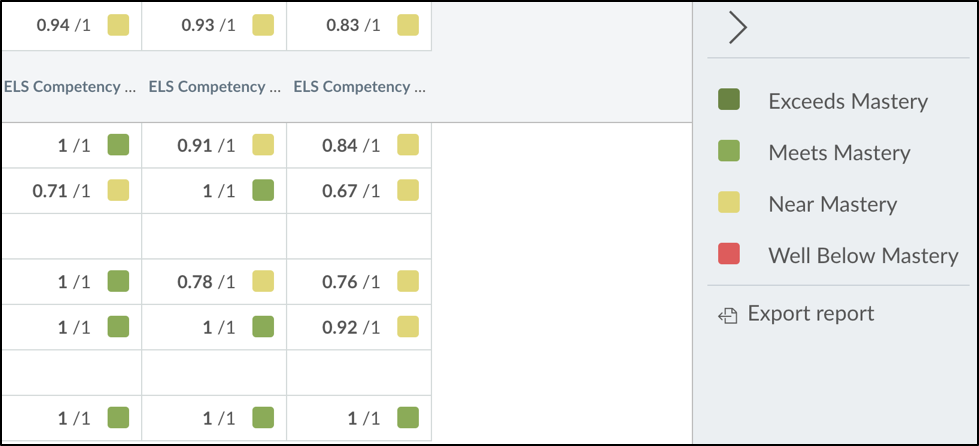Toggle the Meets Mastery filter swatch

click(729, 151)
